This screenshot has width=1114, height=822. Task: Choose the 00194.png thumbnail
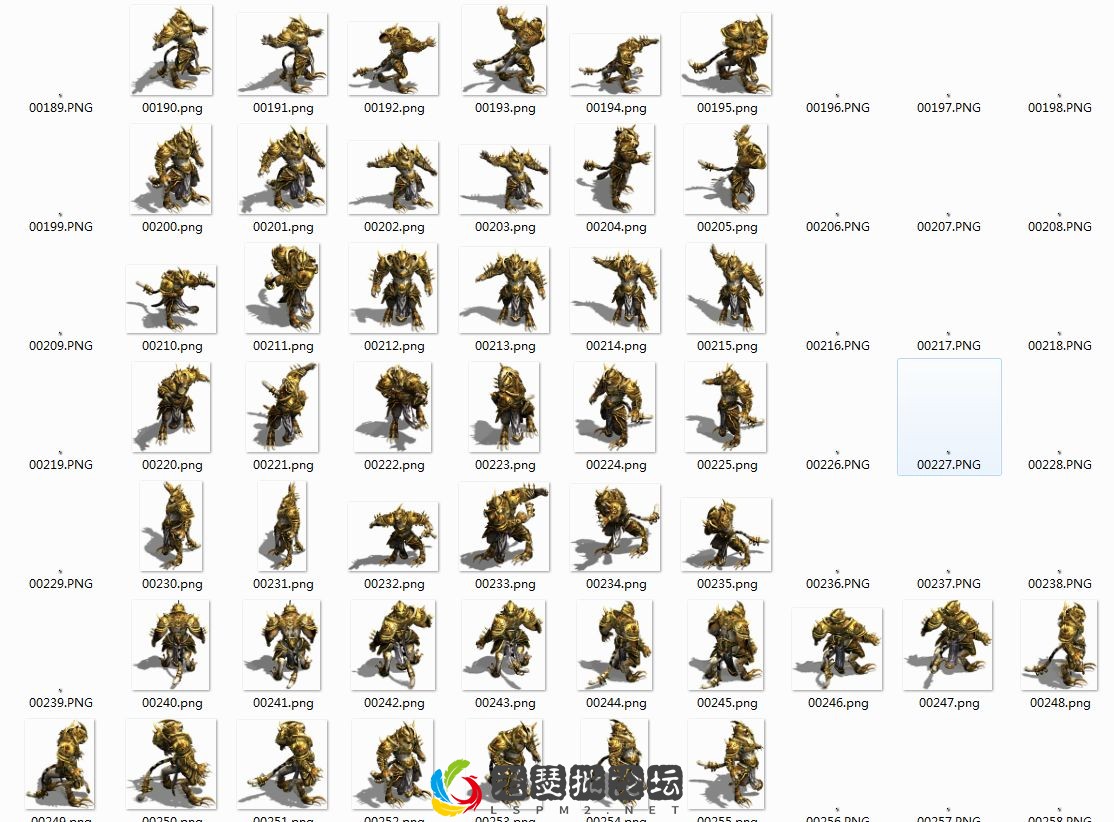(x=615, y=64)
